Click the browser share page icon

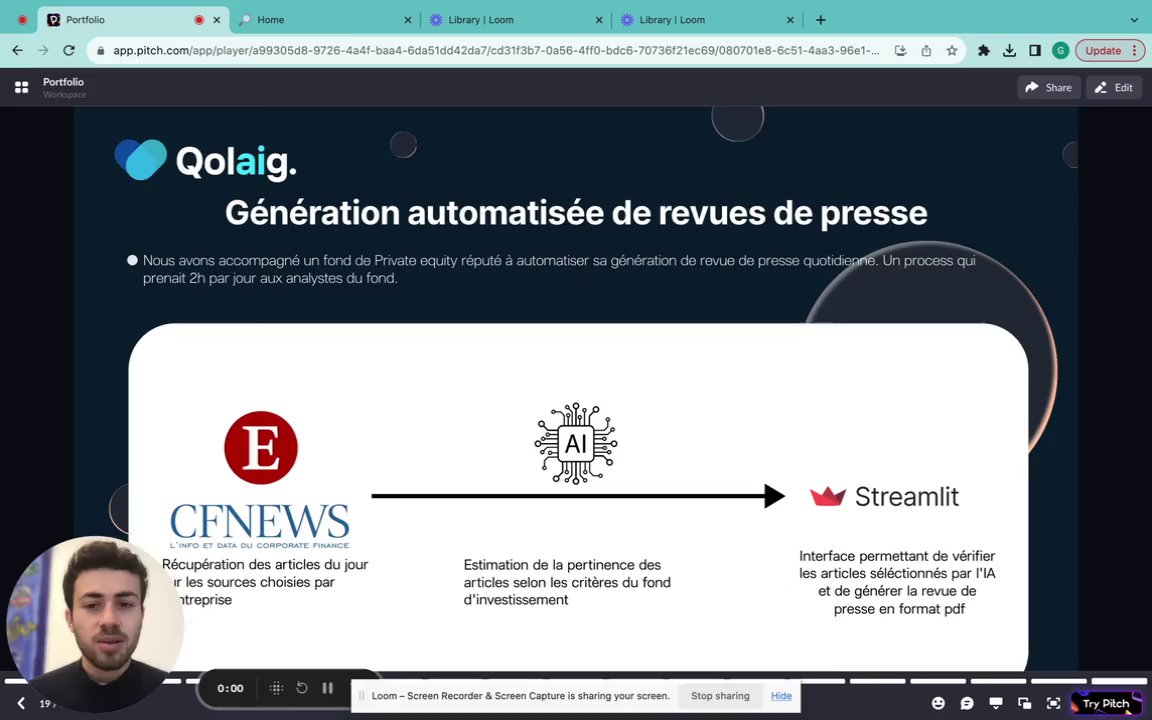click(926, 51)
